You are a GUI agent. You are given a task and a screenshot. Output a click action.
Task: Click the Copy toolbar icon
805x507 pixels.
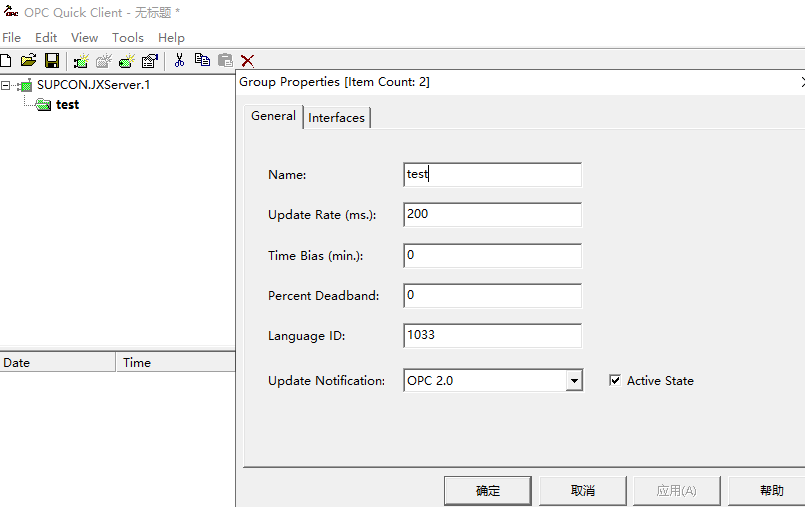202,61
